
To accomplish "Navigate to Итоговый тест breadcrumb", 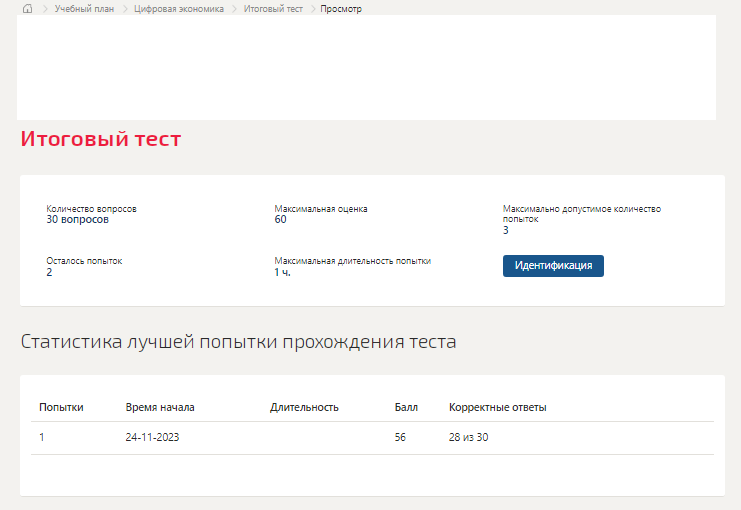I will [x=273, y=9].
